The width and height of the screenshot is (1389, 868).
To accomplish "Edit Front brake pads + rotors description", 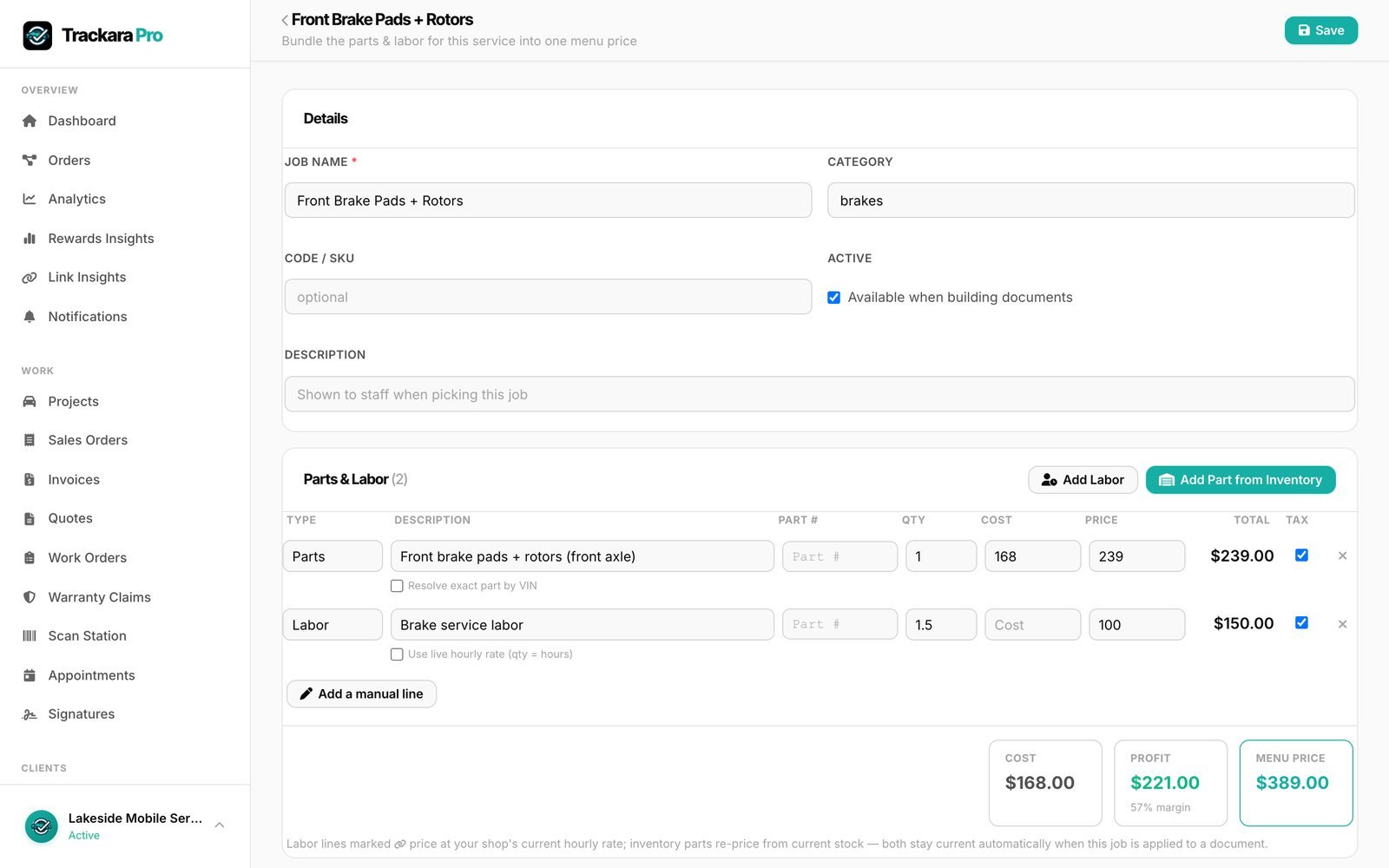I will point(583,556).
